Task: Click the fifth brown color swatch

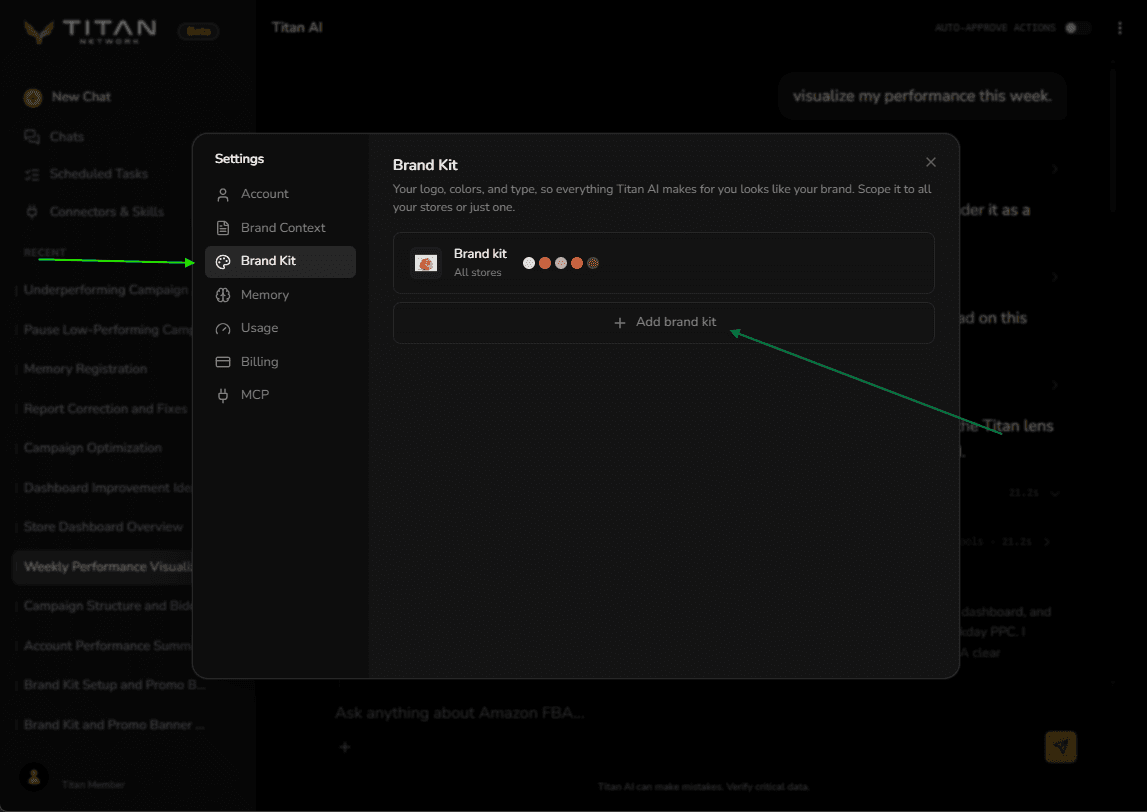Action: point(593,263)
